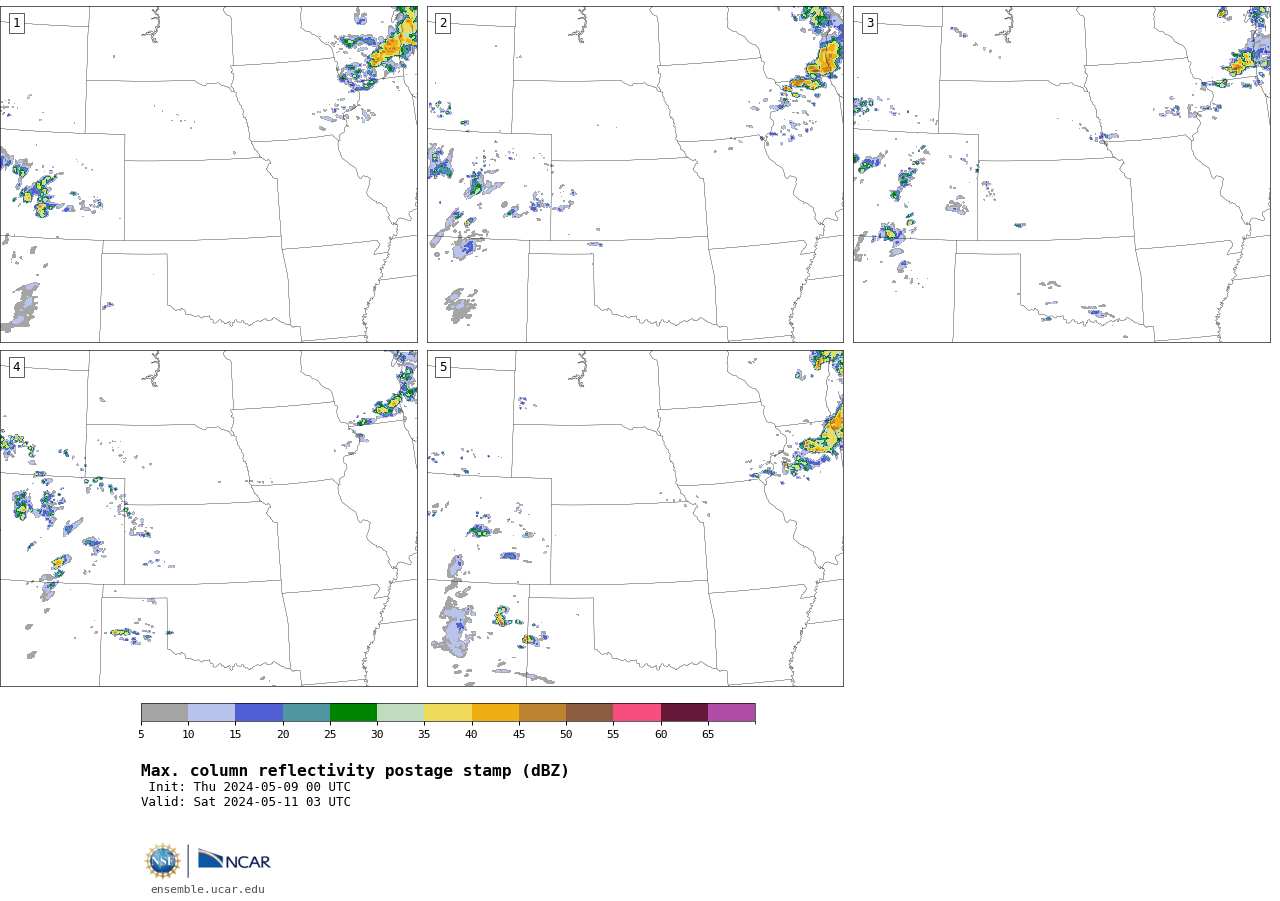The width and height of the screenshot is (1280, 901).
Task: Click the colorbar tick label 50
Action: pyautogui.click(x=566, y=735)
